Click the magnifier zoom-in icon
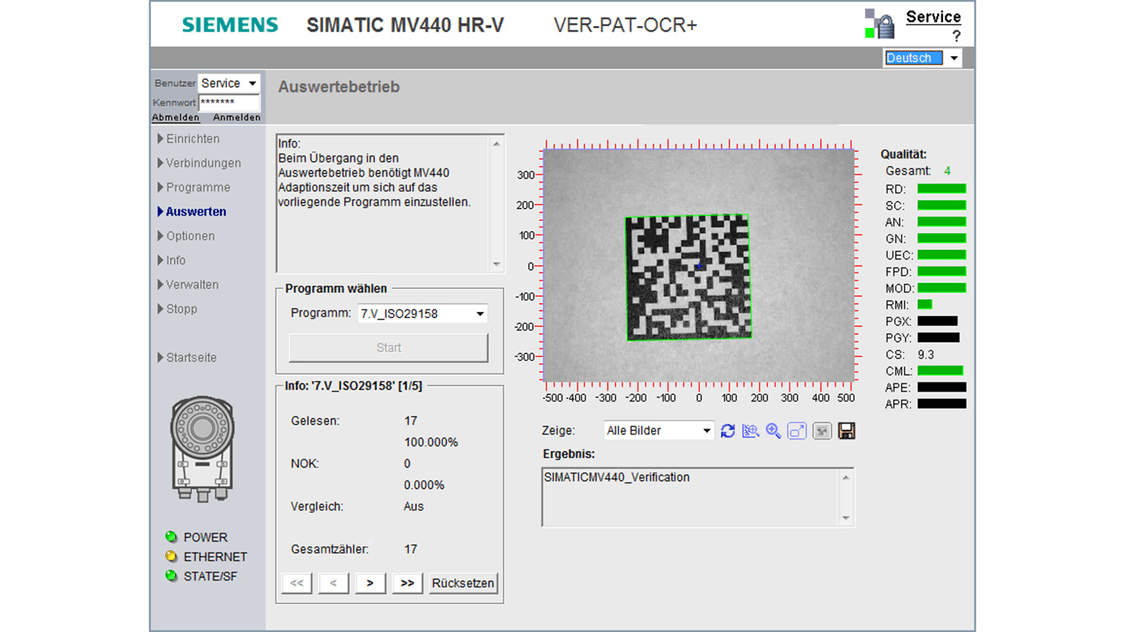 773,430
